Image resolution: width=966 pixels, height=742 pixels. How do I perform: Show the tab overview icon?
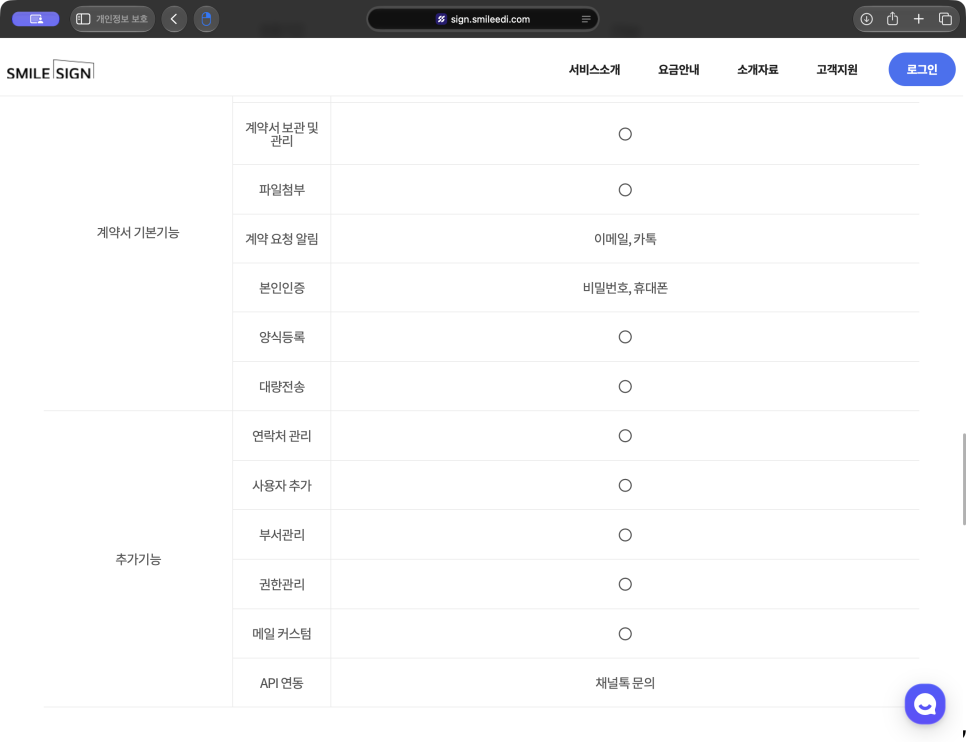pos(945,19)
